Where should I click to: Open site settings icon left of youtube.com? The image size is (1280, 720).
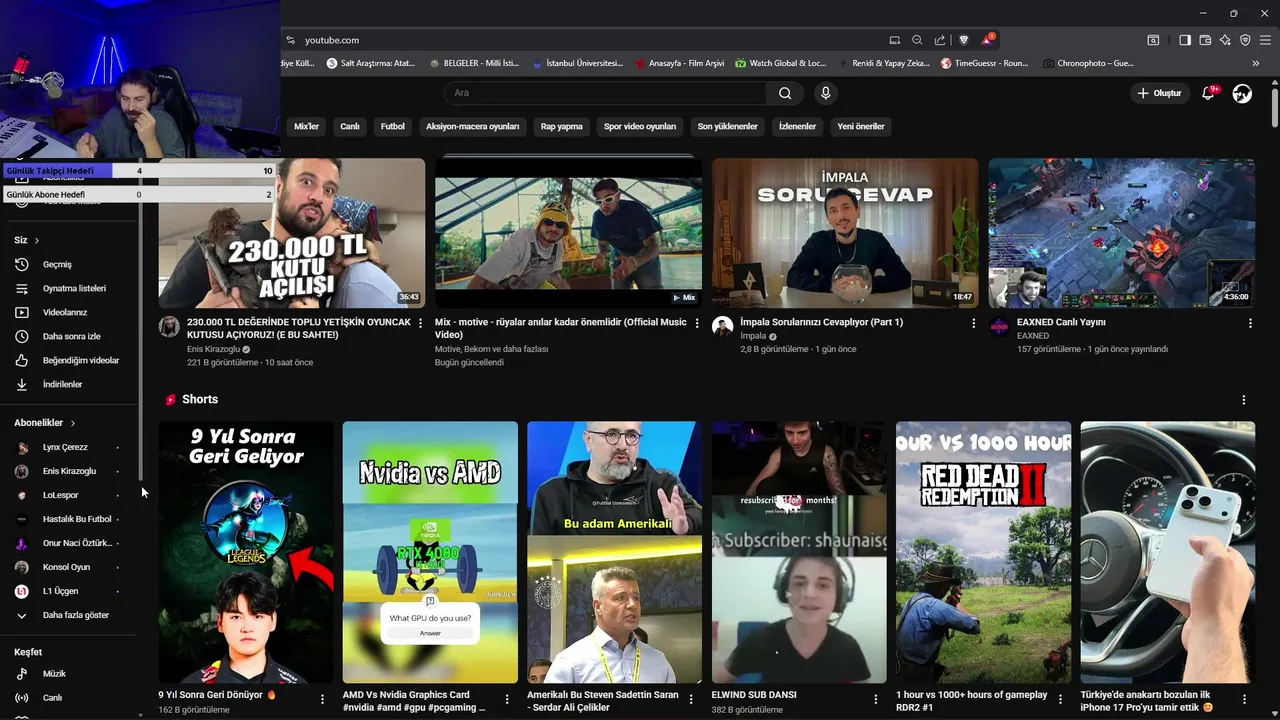pos(291,40)
